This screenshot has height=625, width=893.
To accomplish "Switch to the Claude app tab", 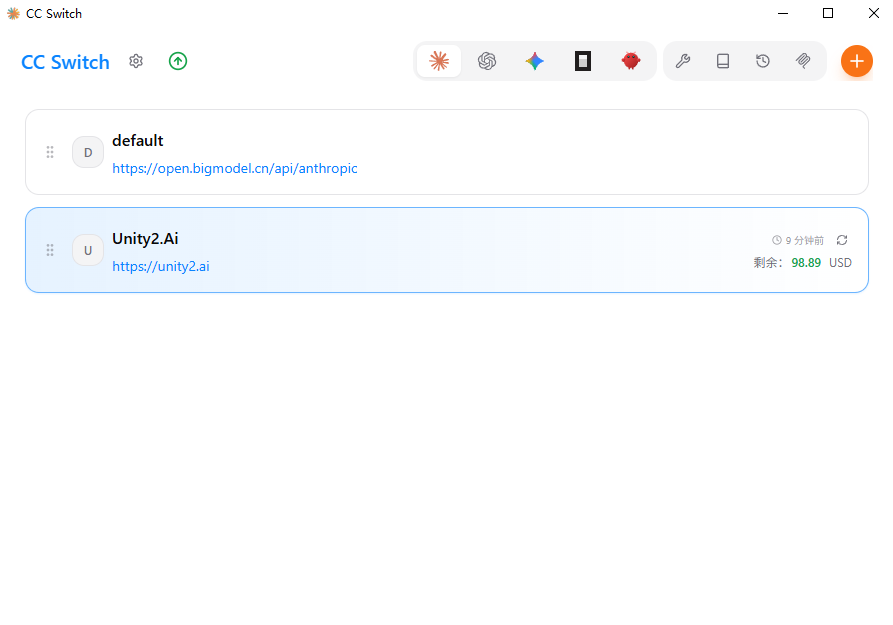I will click(x=439, y=61).
